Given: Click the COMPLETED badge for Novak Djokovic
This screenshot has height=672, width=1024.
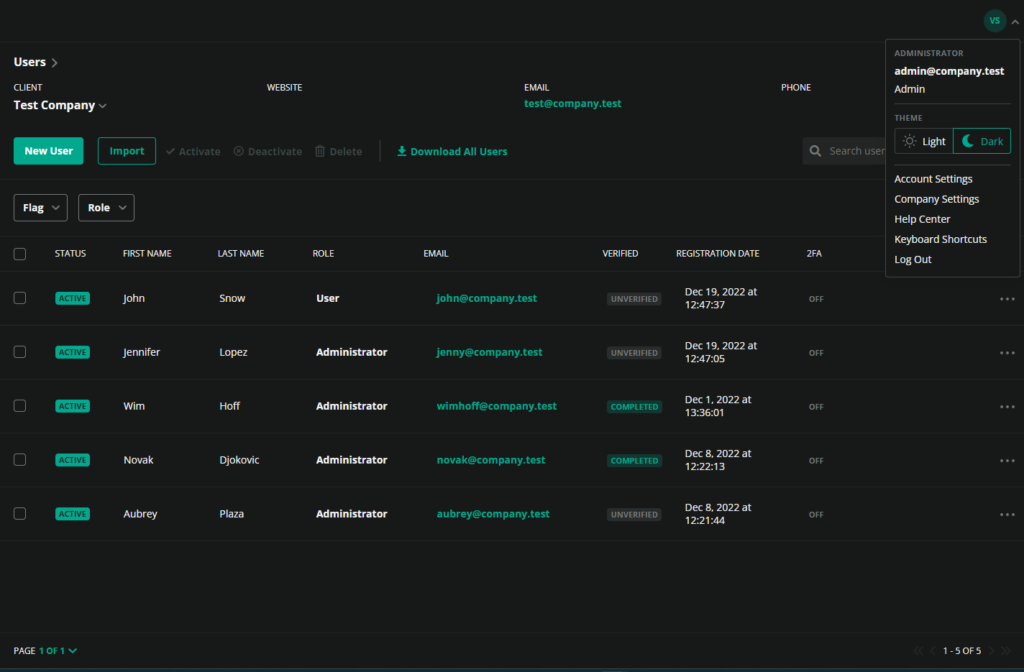Looking at the screenshot, I should coord(634,460).
